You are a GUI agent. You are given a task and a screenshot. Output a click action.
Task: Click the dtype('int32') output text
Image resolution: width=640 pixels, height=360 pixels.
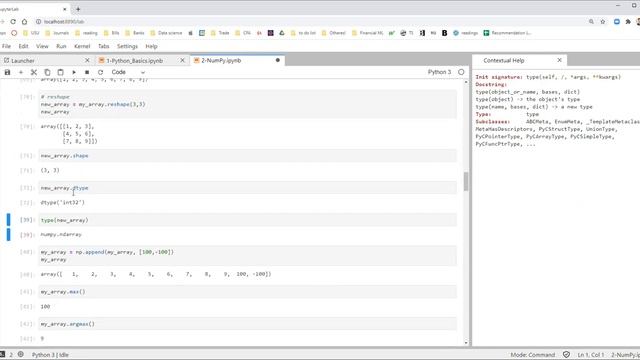(62, 202)
